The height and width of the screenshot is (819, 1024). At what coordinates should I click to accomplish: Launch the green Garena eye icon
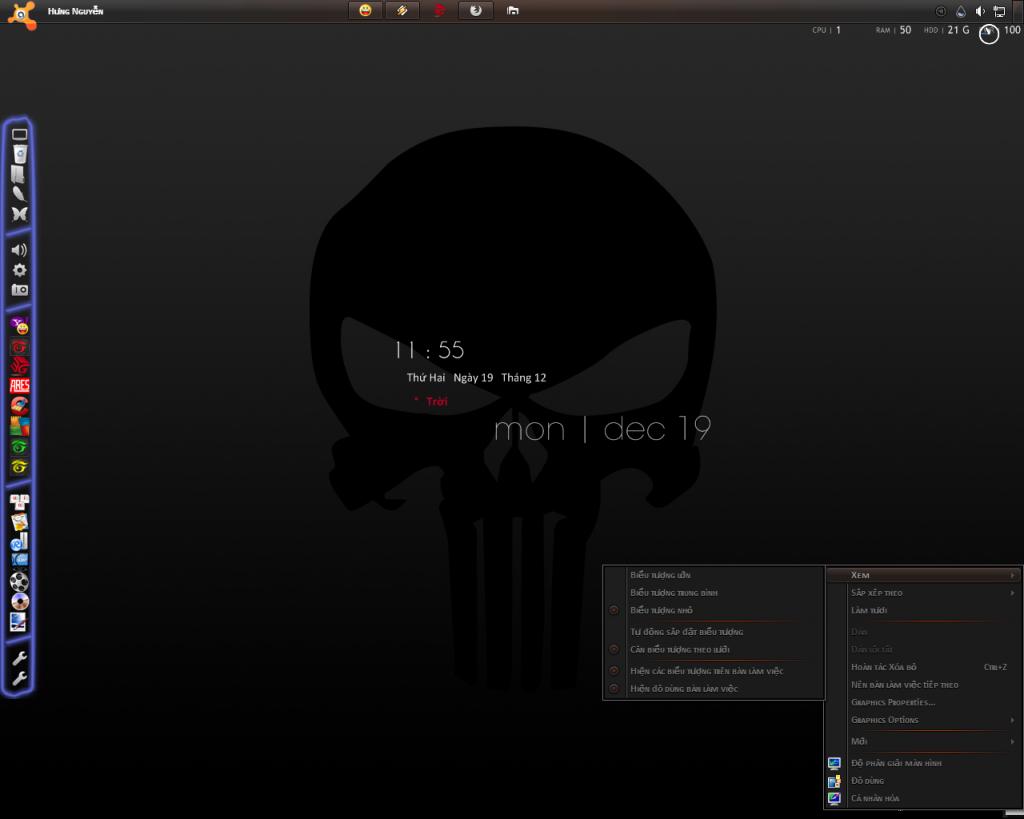click(20, 447)
